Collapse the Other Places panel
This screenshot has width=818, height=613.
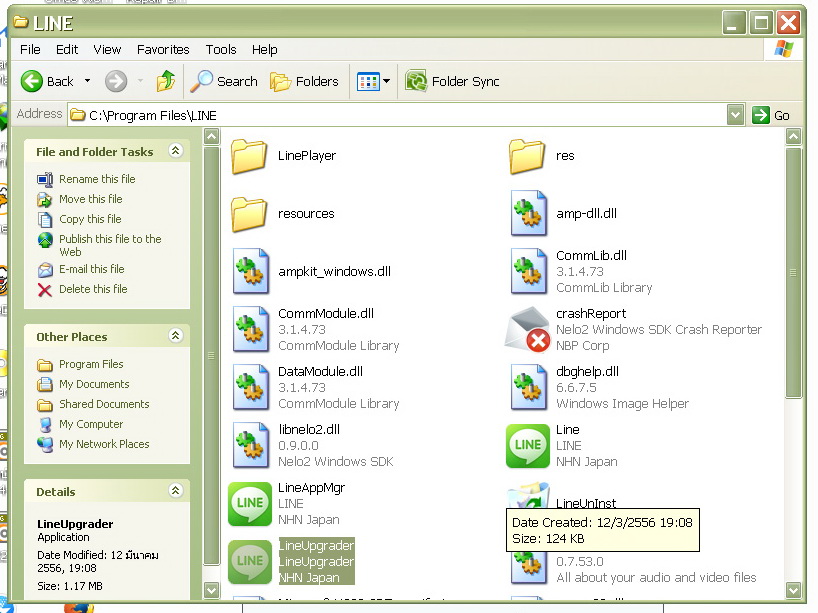(176, 335)
